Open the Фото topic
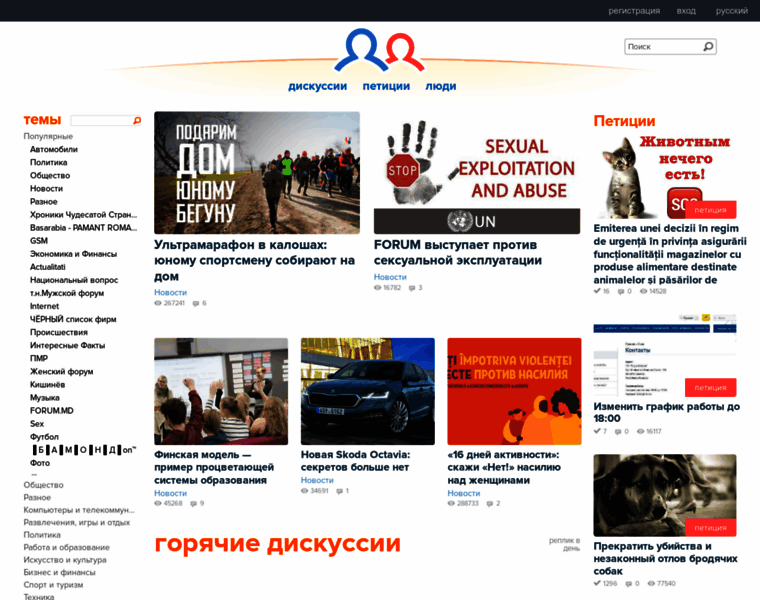Screen dimensions: 760x600 40,463
